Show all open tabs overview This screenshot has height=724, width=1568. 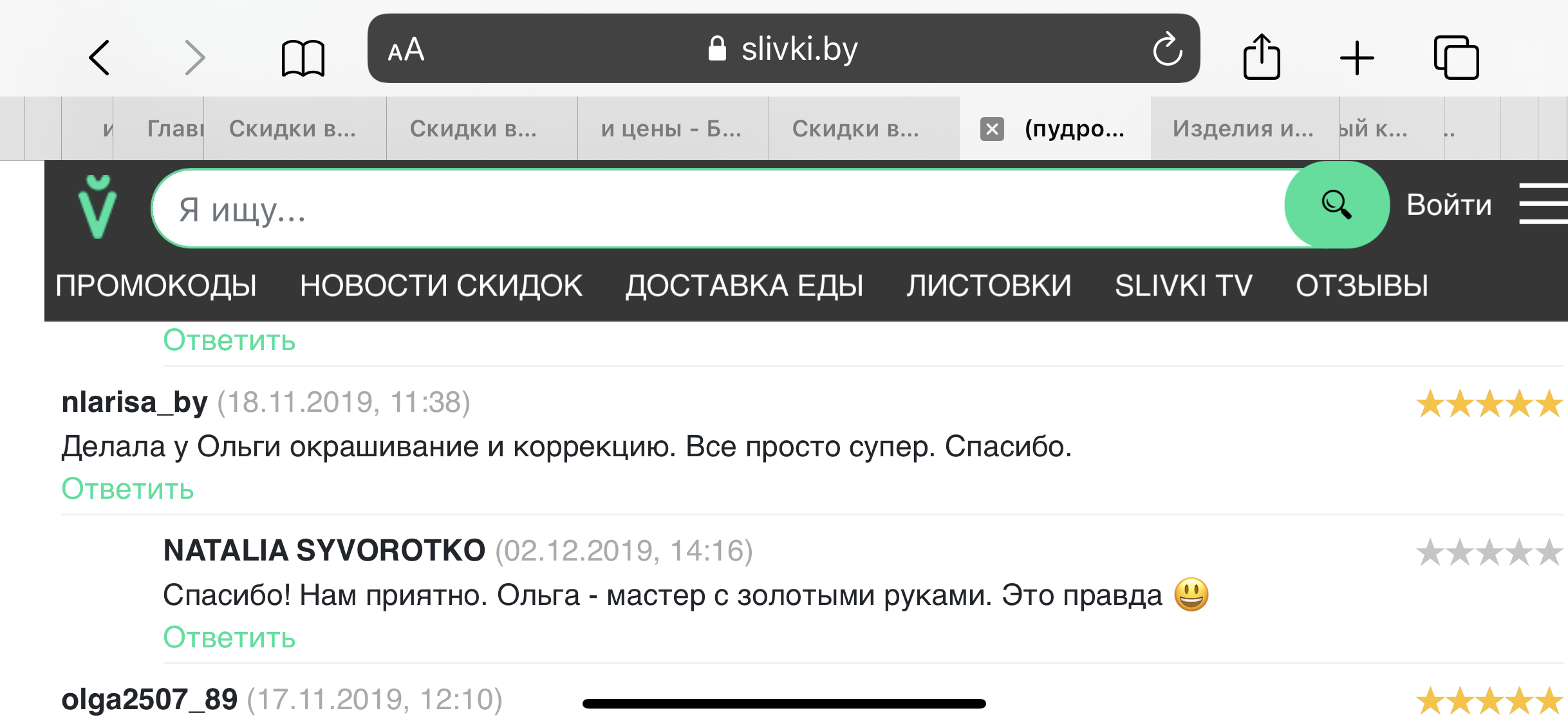point(1456,58)
